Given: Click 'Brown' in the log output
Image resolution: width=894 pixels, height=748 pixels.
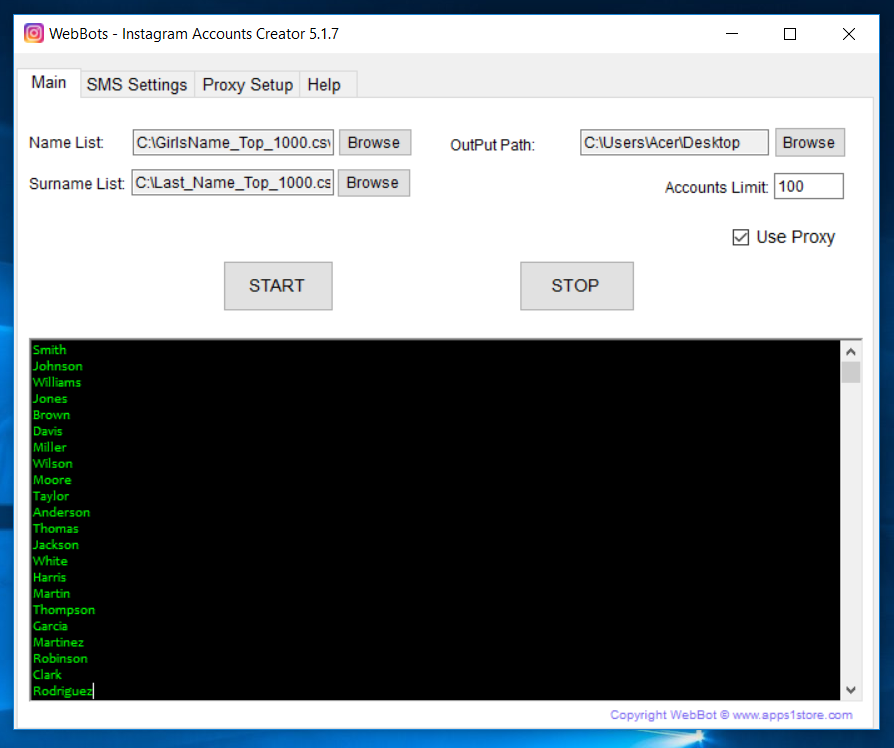Looking at the screenshot, I should 51,415.
